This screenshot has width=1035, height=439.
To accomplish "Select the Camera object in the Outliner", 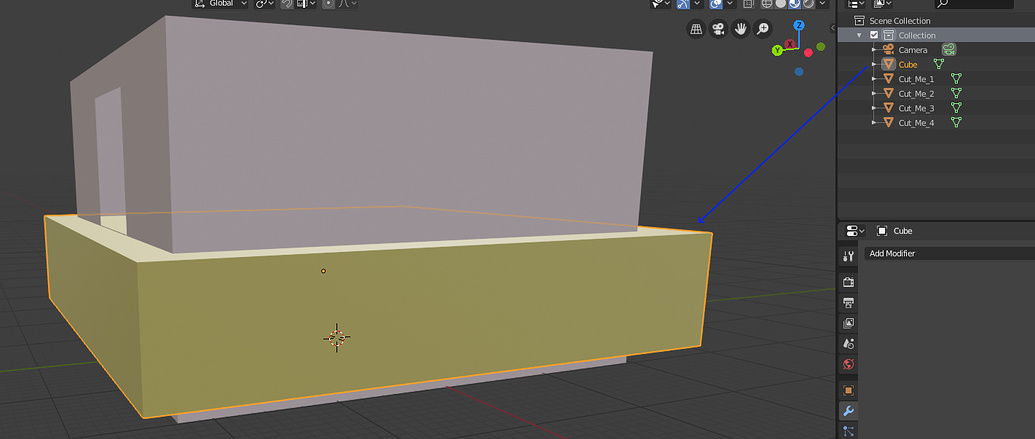I will tap(913, 50).
